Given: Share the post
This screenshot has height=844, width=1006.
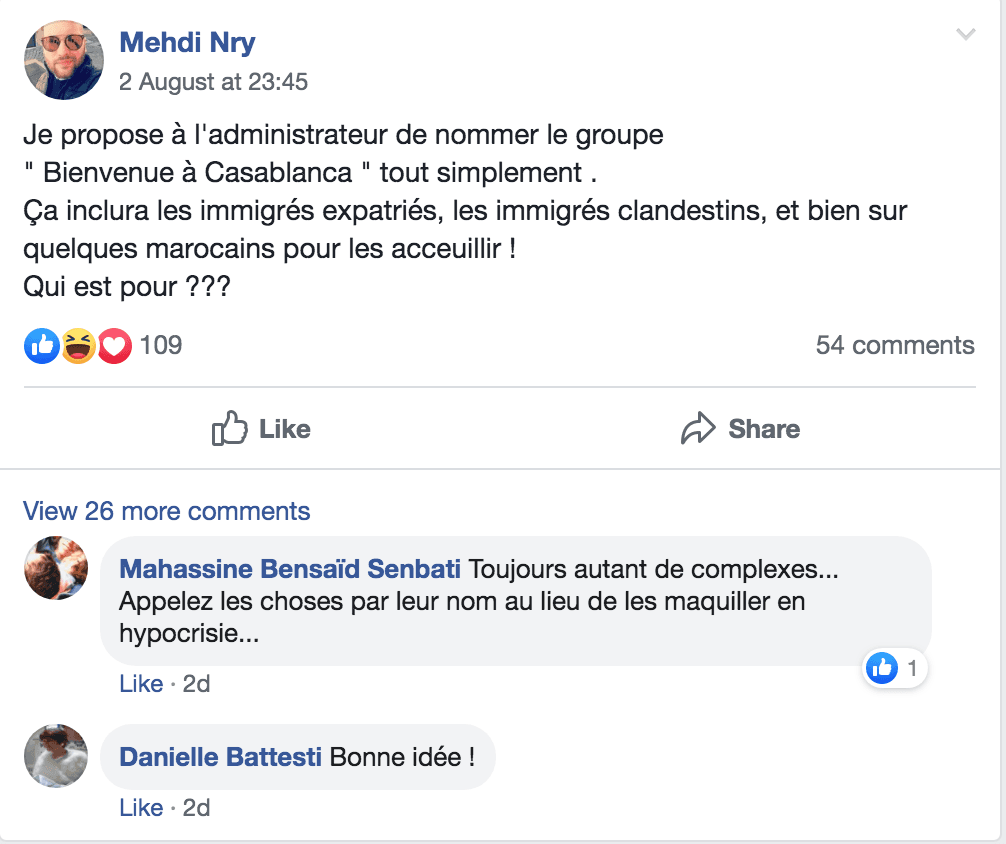Looking at the screenshot, I should coord(763,428).
